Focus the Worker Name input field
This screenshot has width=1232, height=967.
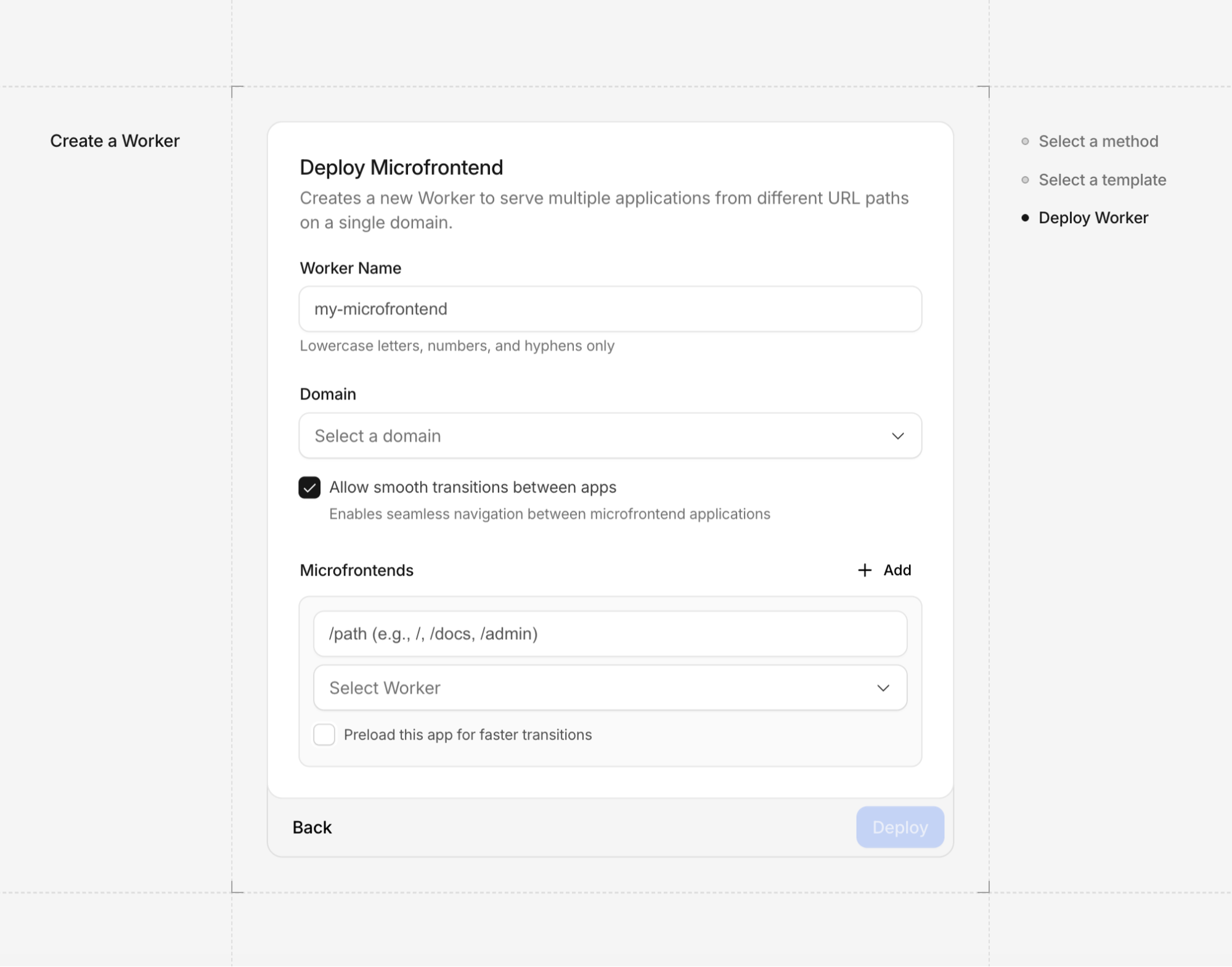coord(610,309)
